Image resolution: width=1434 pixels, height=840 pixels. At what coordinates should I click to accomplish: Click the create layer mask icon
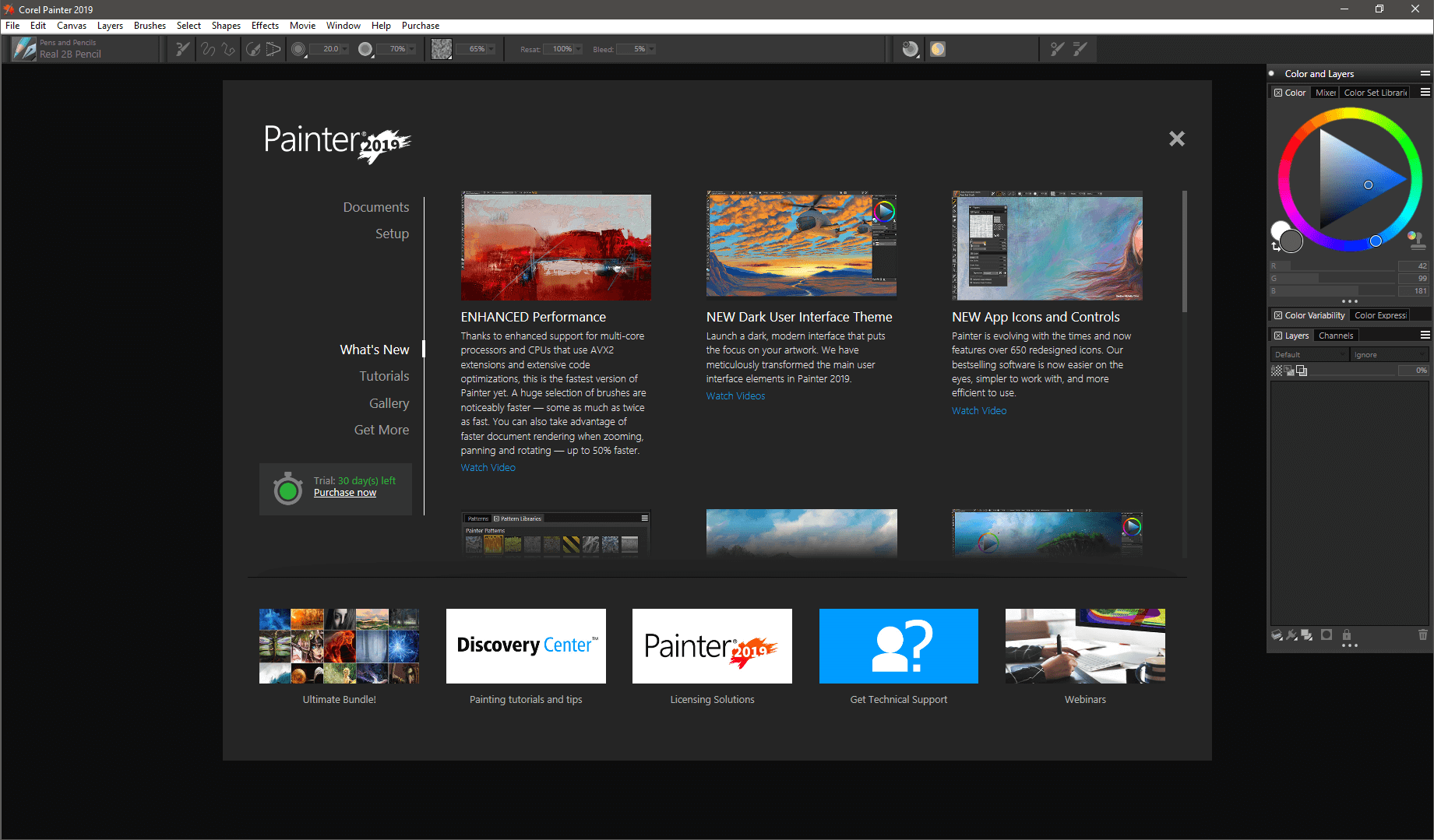pos(1327,635)
